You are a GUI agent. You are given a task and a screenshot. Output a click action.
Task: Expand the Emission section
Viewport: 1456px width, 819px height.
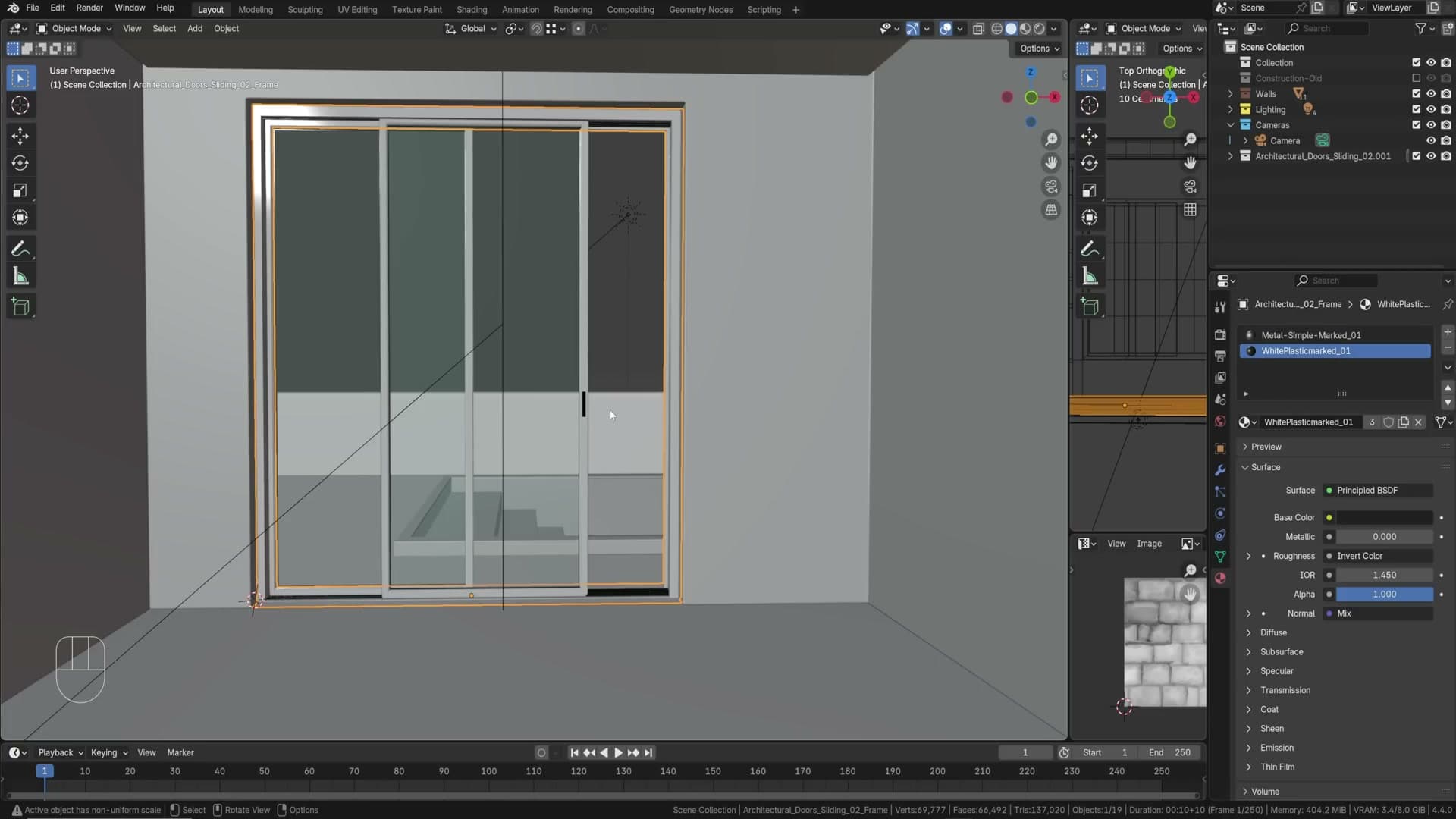click(x=1277, y=748)
